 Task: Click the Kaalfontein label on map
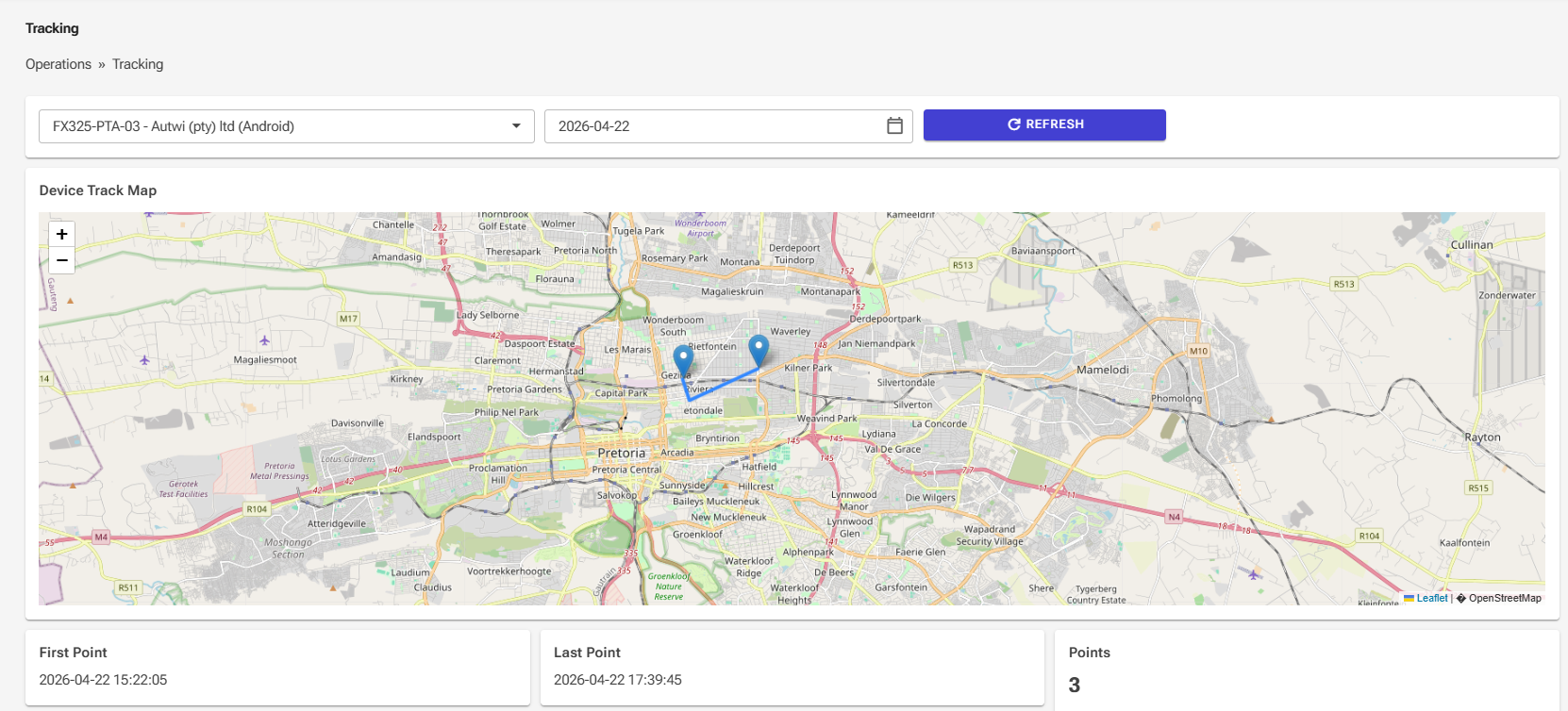tap(1465, 543)
